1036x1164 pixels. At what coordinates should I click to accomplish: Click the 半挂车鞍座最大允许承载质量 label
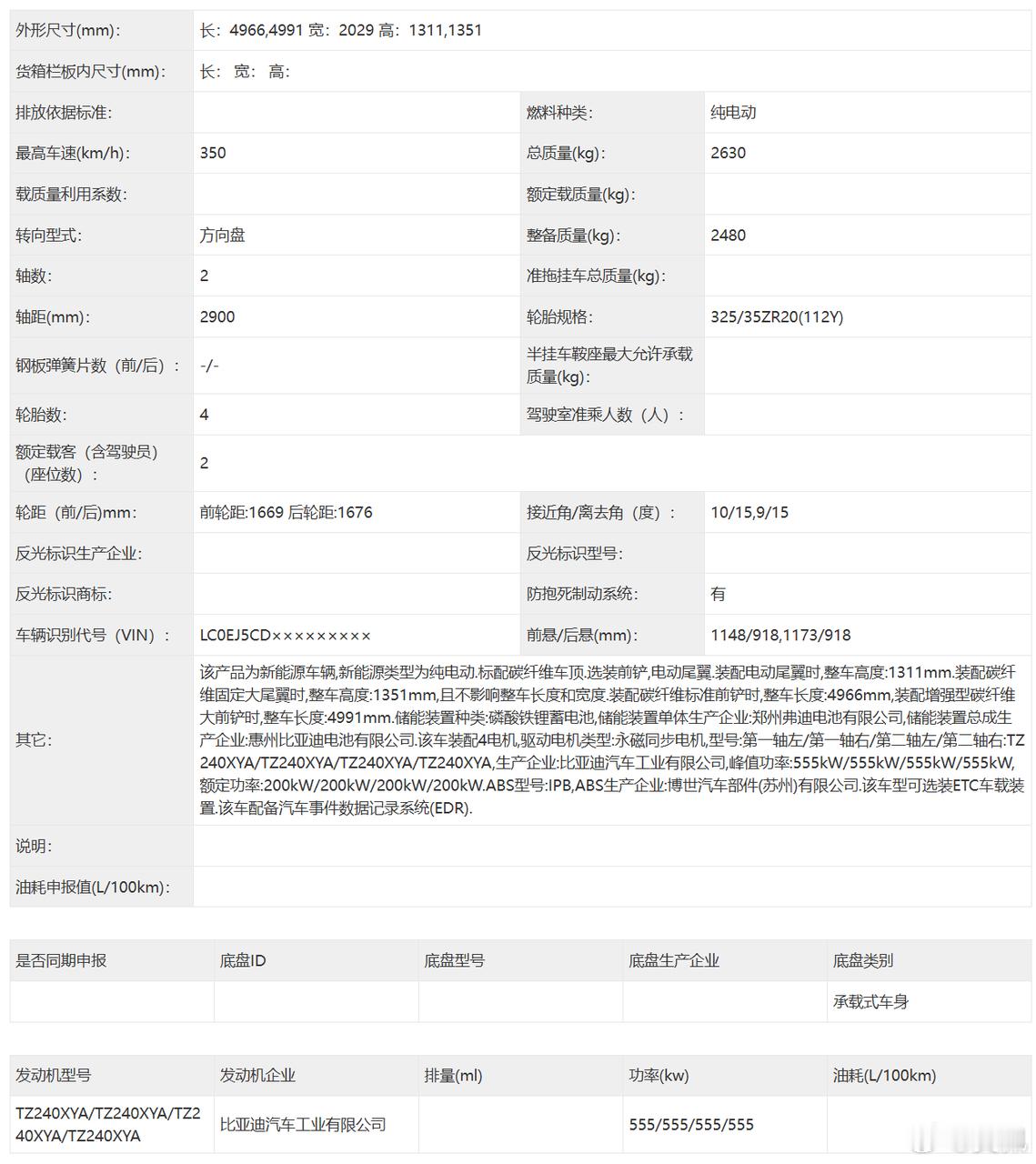(x=609, y=366)
